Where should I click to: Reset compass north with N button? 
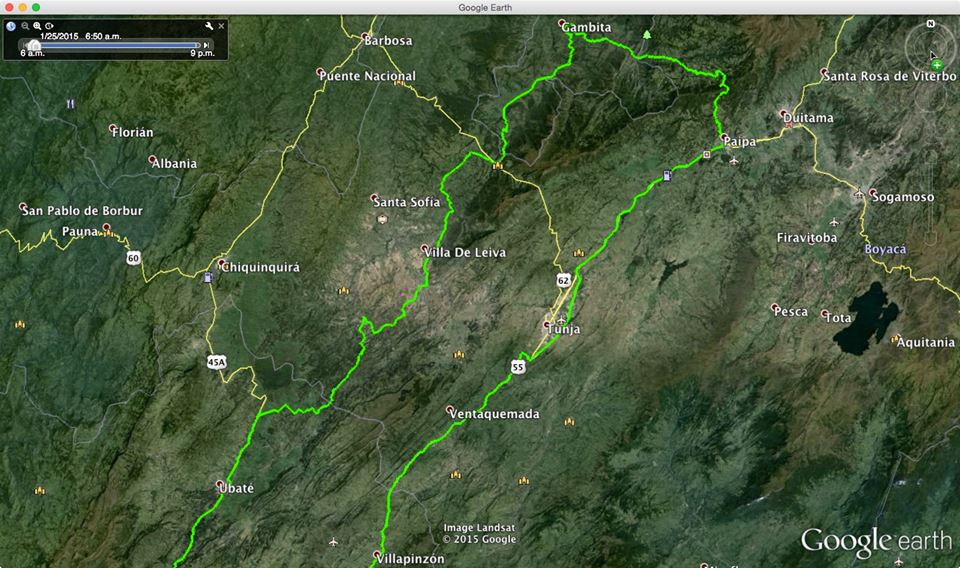930,23
